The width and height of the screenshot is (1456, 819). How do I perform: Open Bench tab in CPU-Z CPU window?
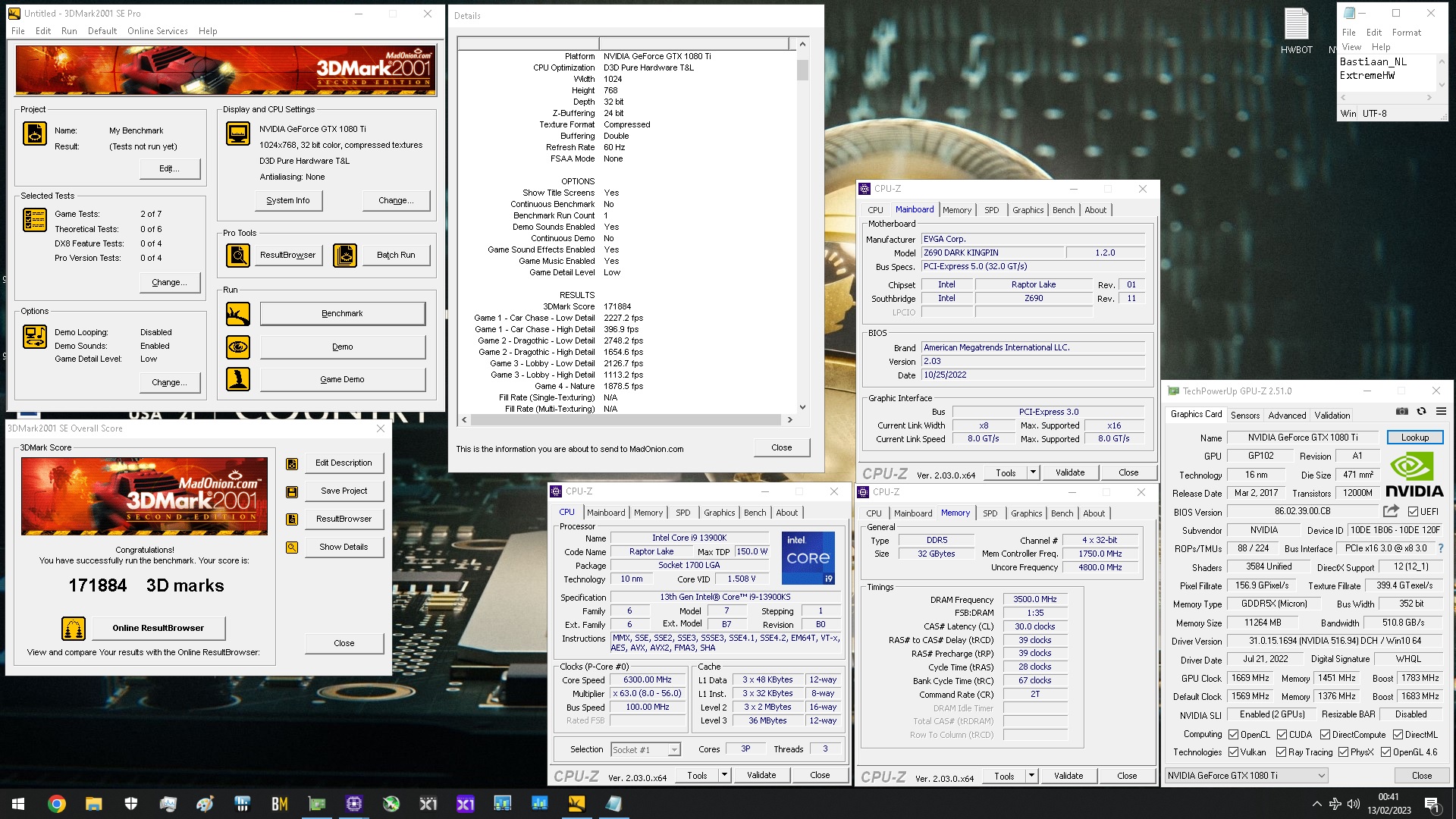[755, 513]
